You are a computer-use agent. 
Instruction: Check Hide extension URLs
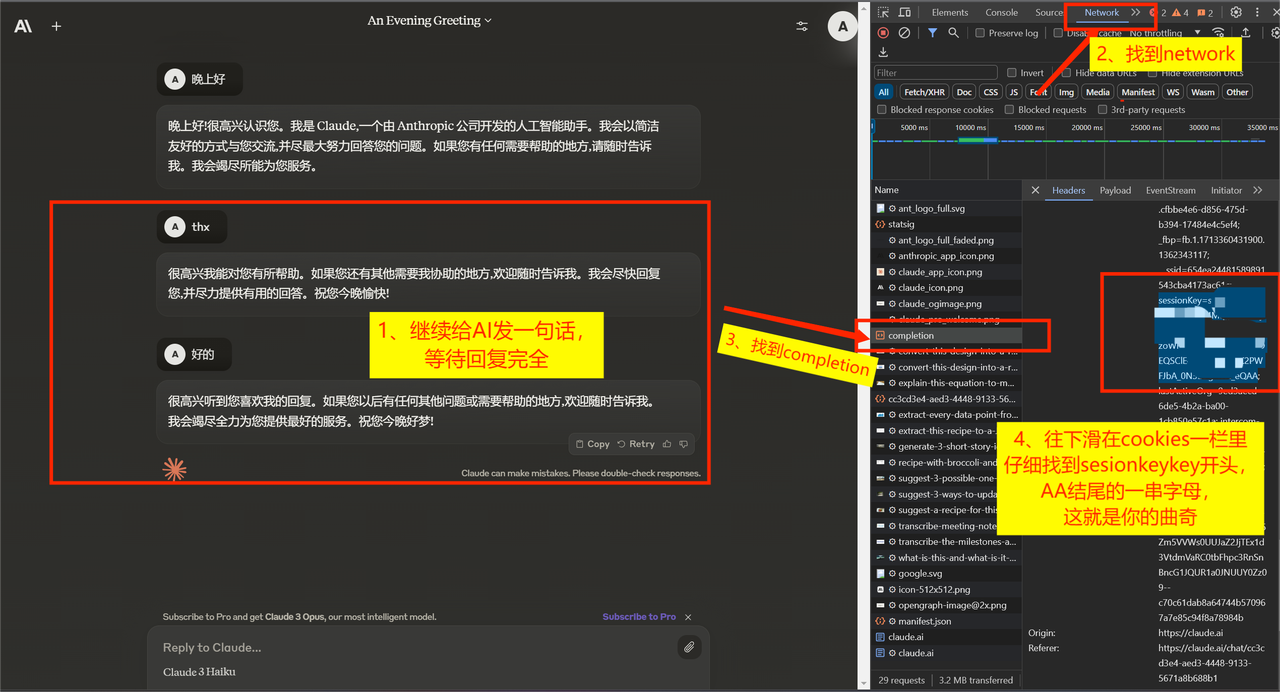(x=1152, y=73)
